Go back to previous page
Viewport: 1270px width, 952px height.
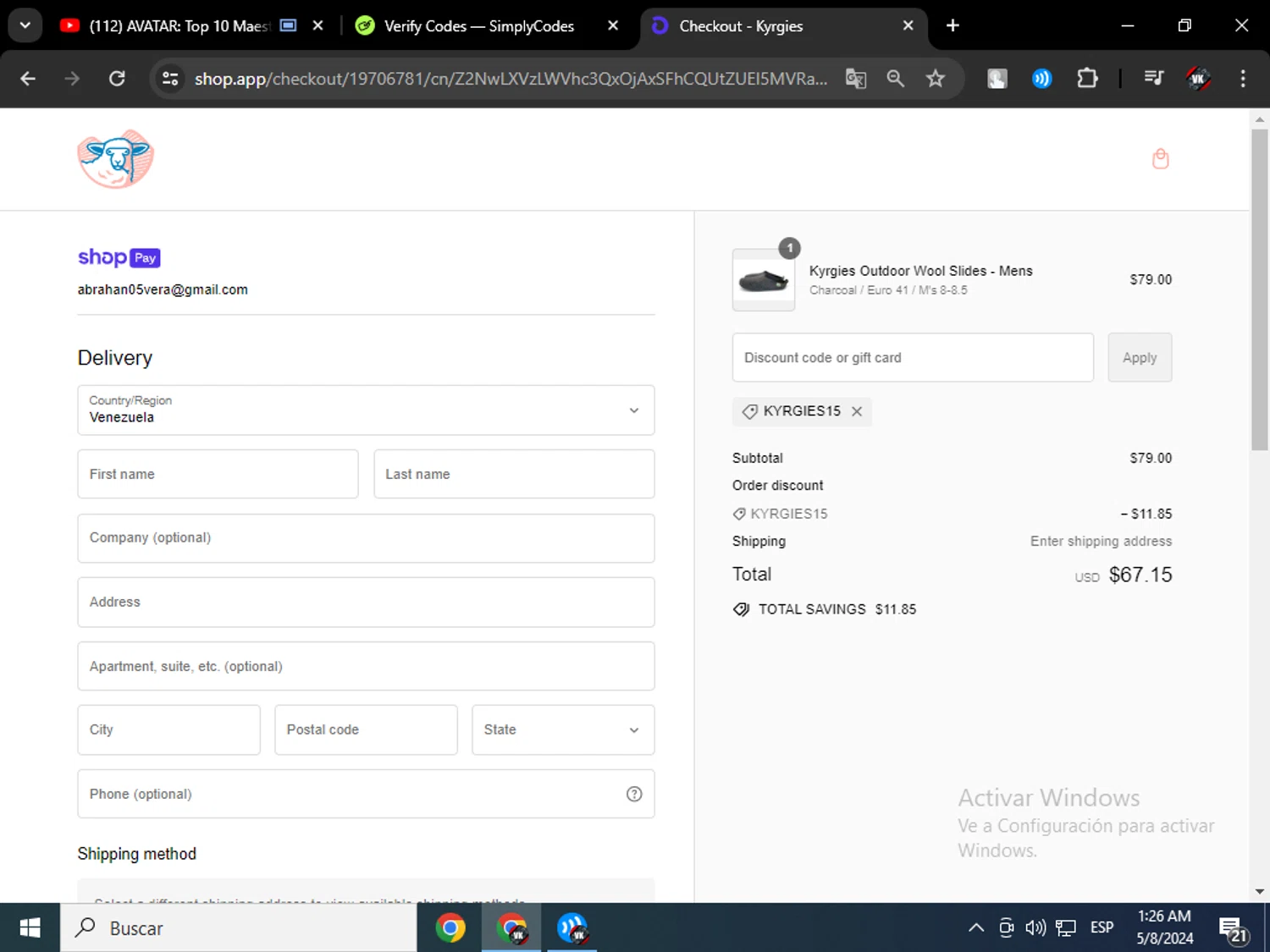[x=28, y=79]
